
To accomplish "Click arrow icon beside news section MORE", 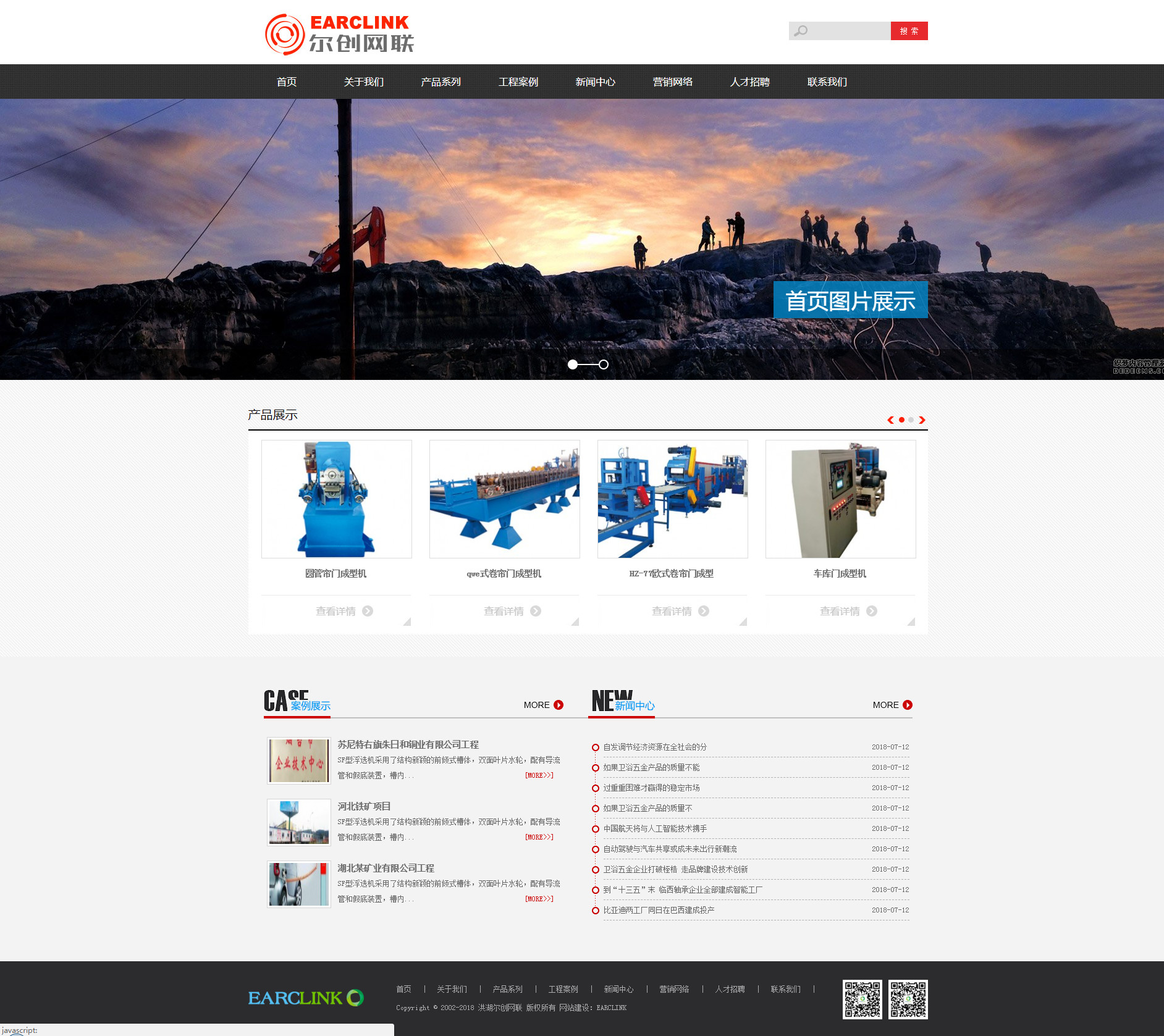I will click(x=908, y=705).
